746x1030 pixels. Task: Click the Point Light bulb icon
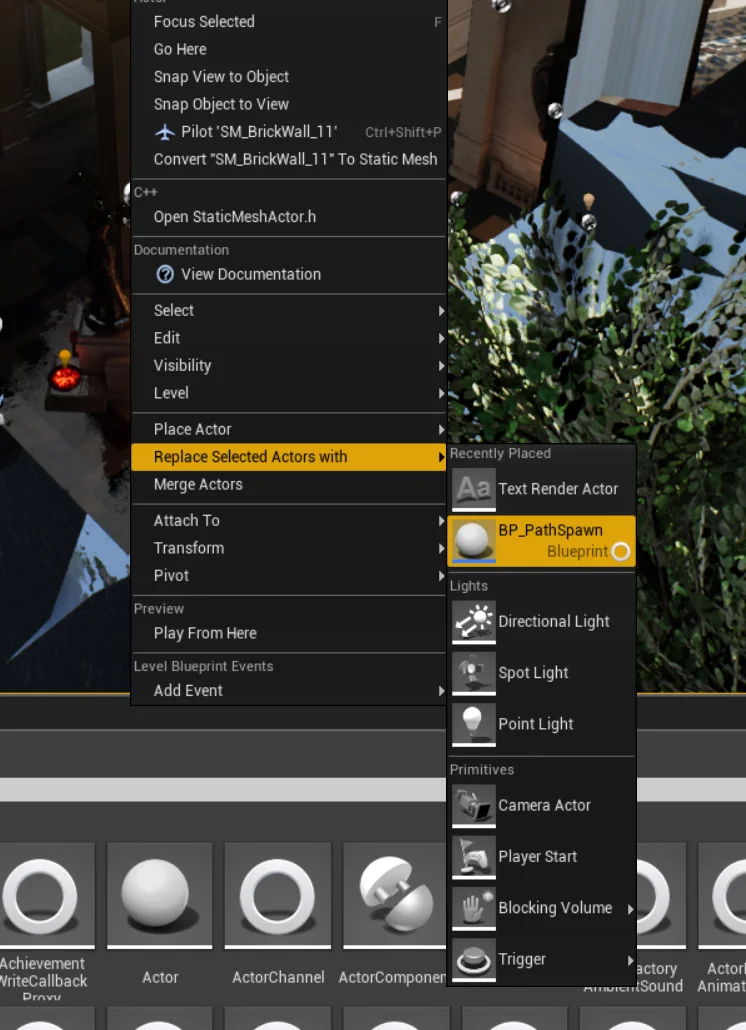click(473, 724)
